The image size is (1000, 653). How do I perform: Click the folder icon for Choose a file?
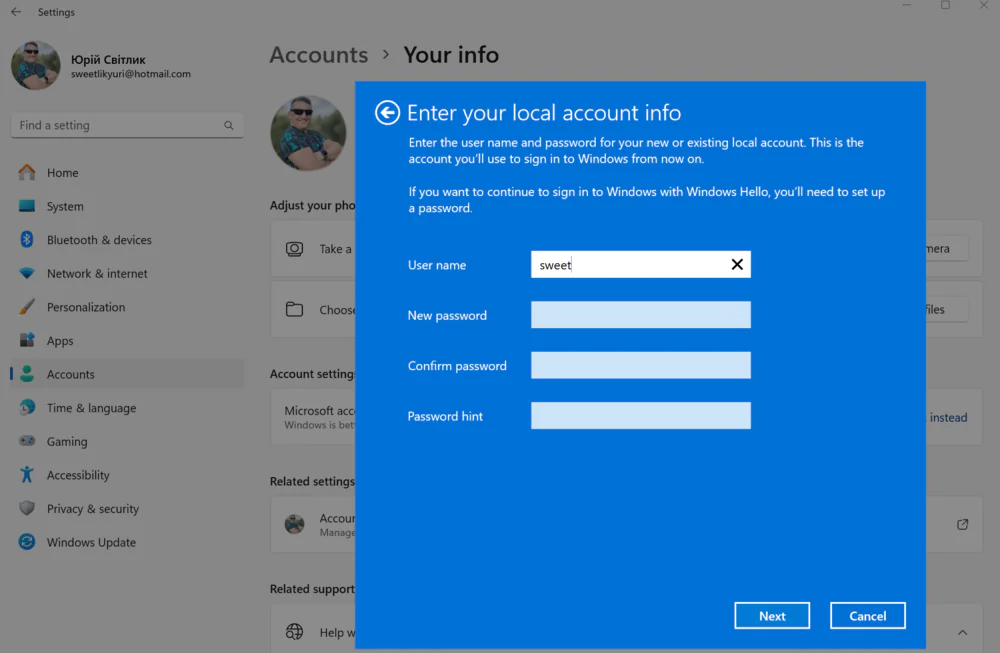[x=294, y=310]
